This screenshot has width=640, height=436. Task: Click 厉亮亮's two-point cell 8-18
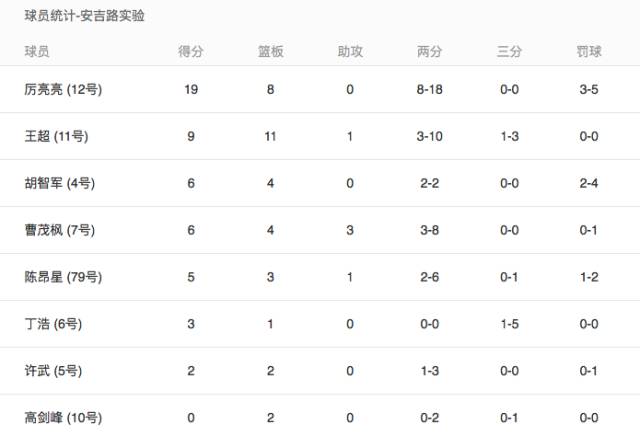430,90
